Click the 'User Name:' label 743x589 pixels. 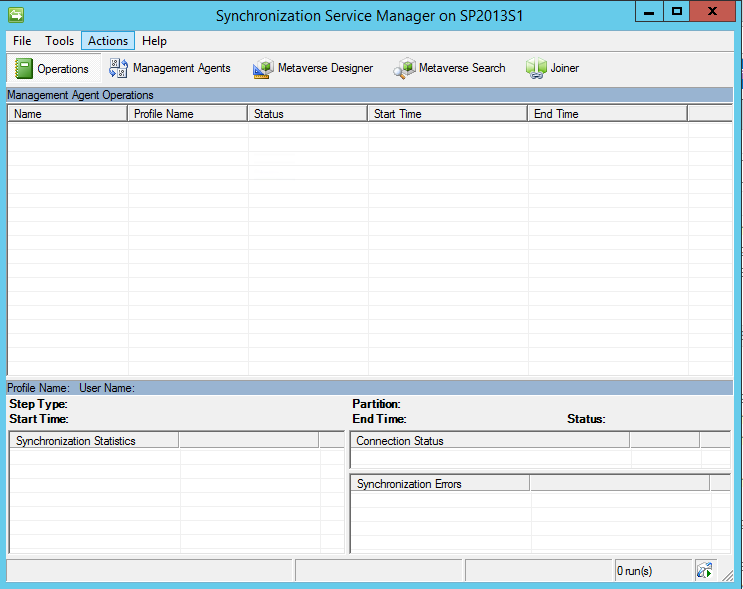pos(107,388)
